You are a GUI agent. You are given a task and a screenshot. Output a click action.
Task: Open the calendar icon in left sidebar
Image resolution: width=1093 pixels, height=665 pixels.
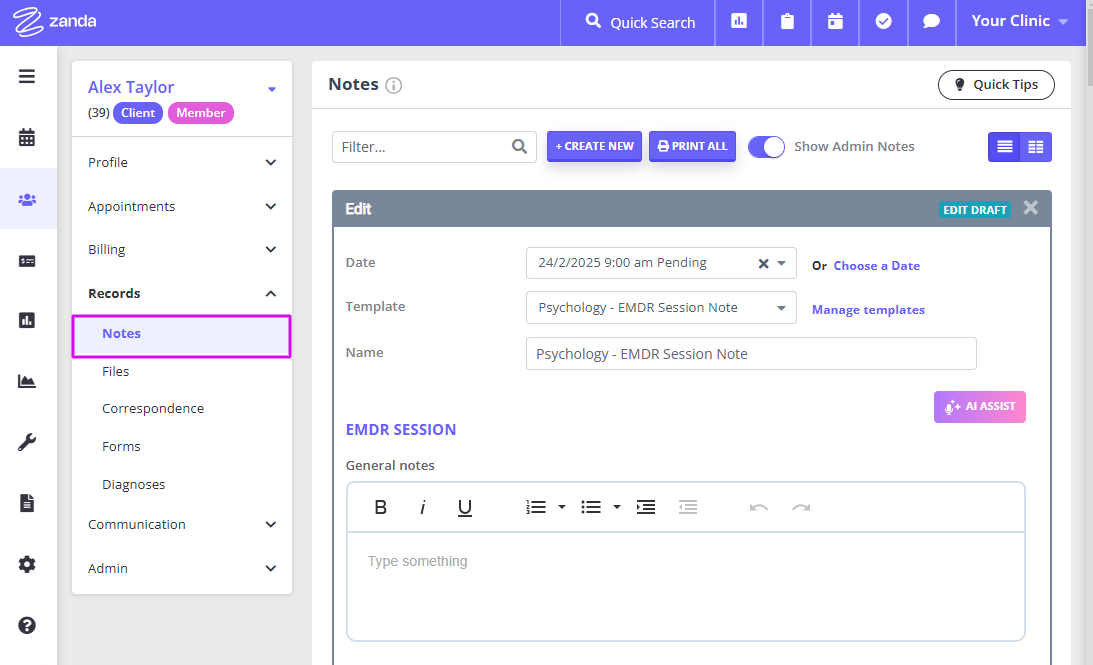[27, 138]
